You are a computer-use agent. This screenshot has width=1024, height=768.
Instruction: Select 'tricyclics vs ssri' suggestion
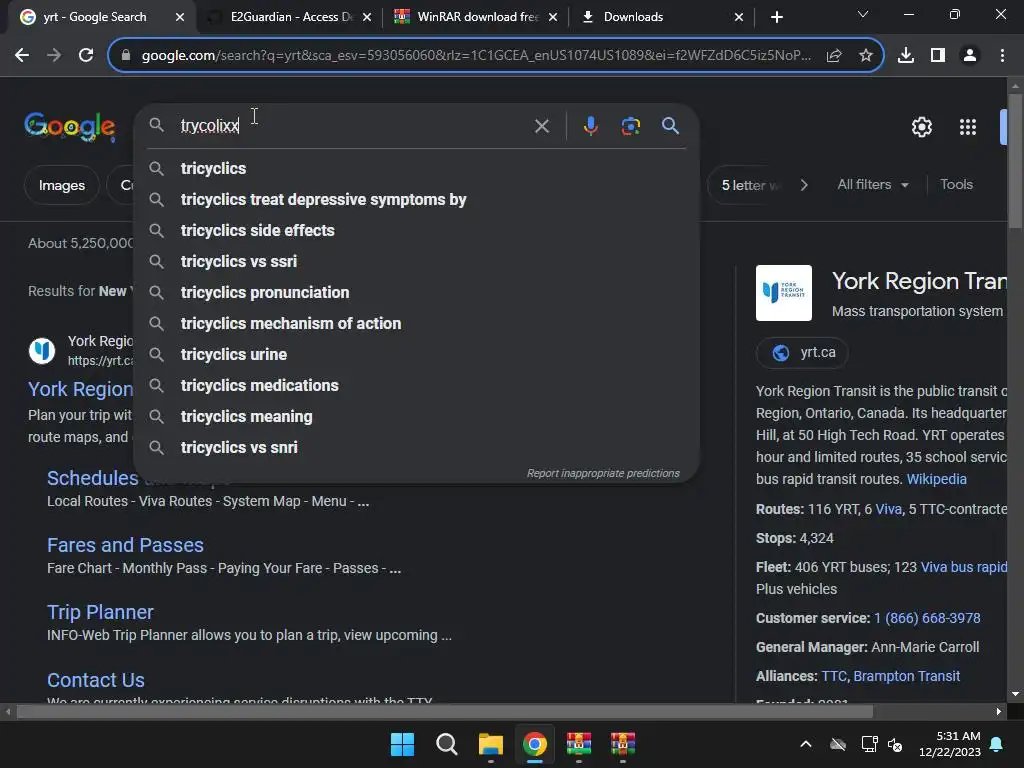coord(417,262)
